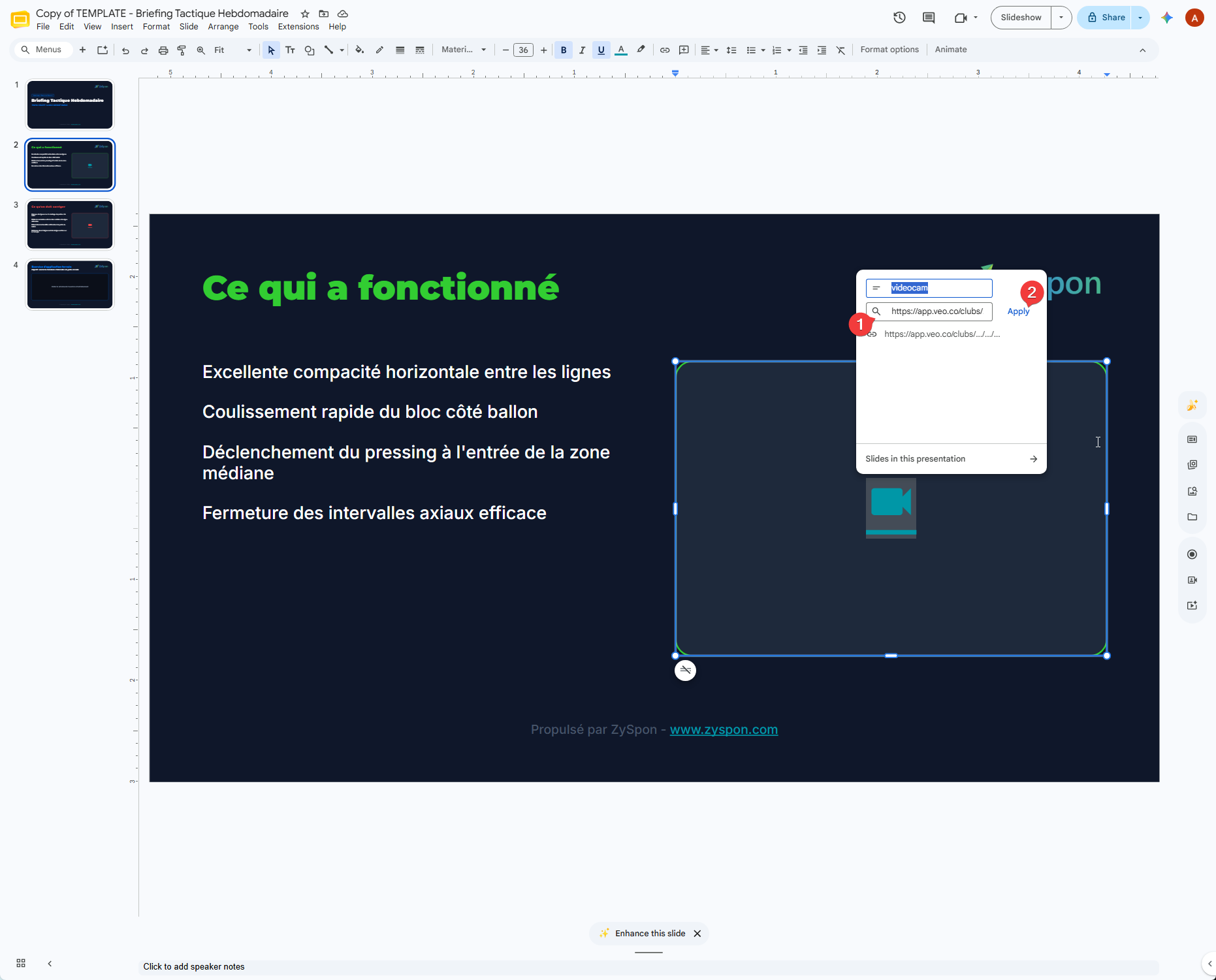1216x980 pixels.
Task: Click the Print icon
Action: [x=163, y=50]
